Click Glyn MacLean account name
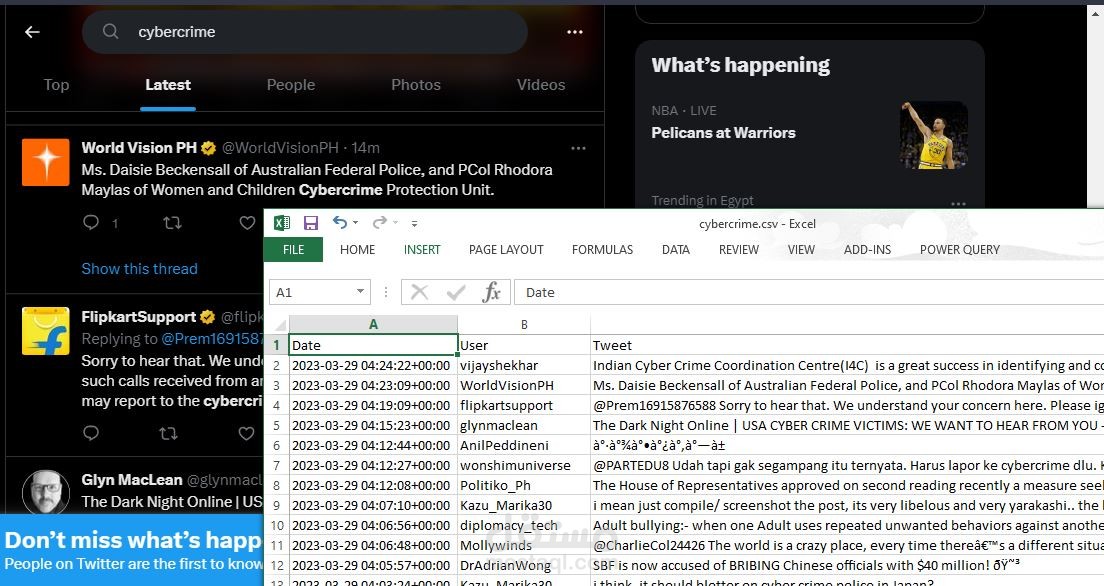Image resolution: width=1104 pixels, height=586 pixels. (132, 480)
